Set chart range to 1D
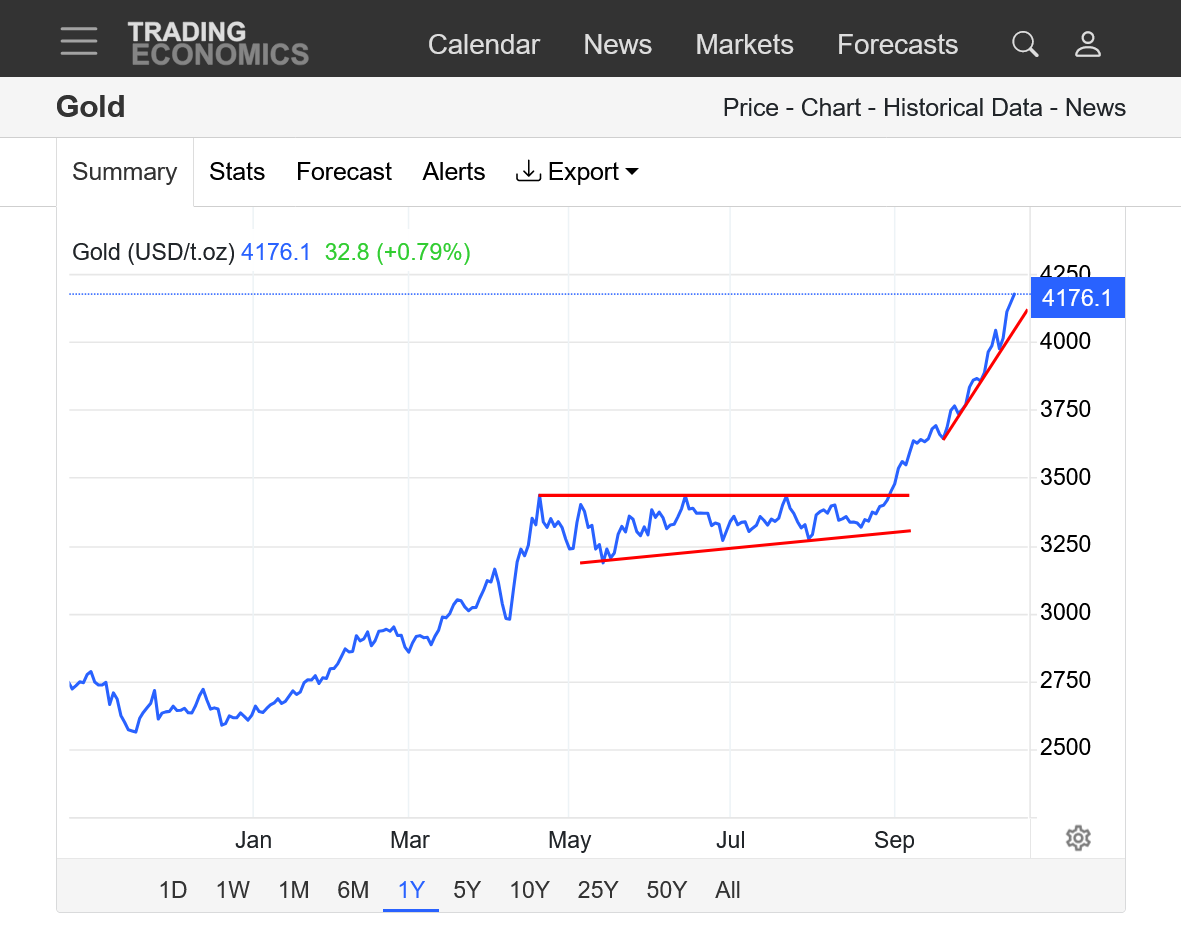This screenshot has height=933, width=1181. click(x=173, y=890)
